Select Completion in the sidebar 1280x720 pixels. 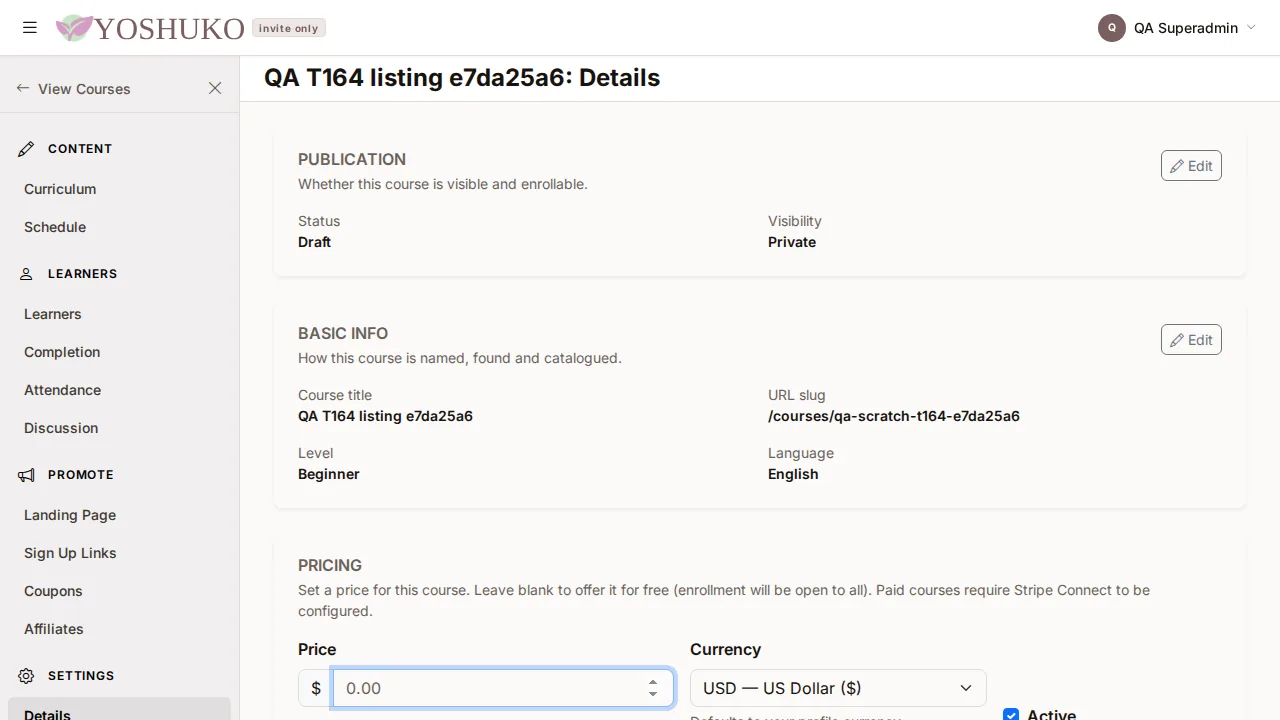62,352
